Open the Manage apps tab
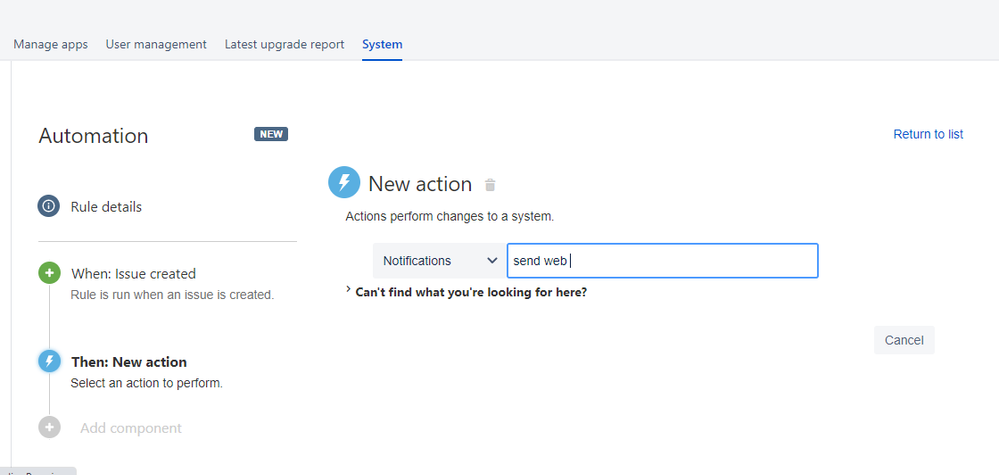Viewport: 999px width, 475px height. tap(50, 45)
